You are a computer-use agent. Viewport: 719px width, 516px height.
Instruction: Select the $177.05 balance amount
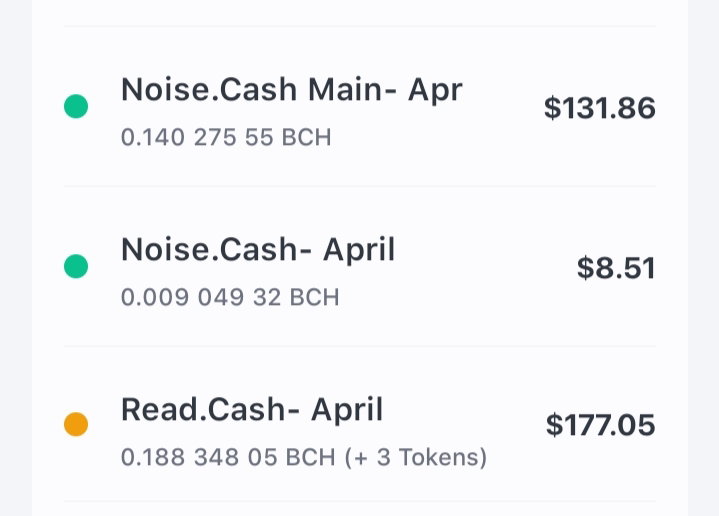tap(600, 425)
